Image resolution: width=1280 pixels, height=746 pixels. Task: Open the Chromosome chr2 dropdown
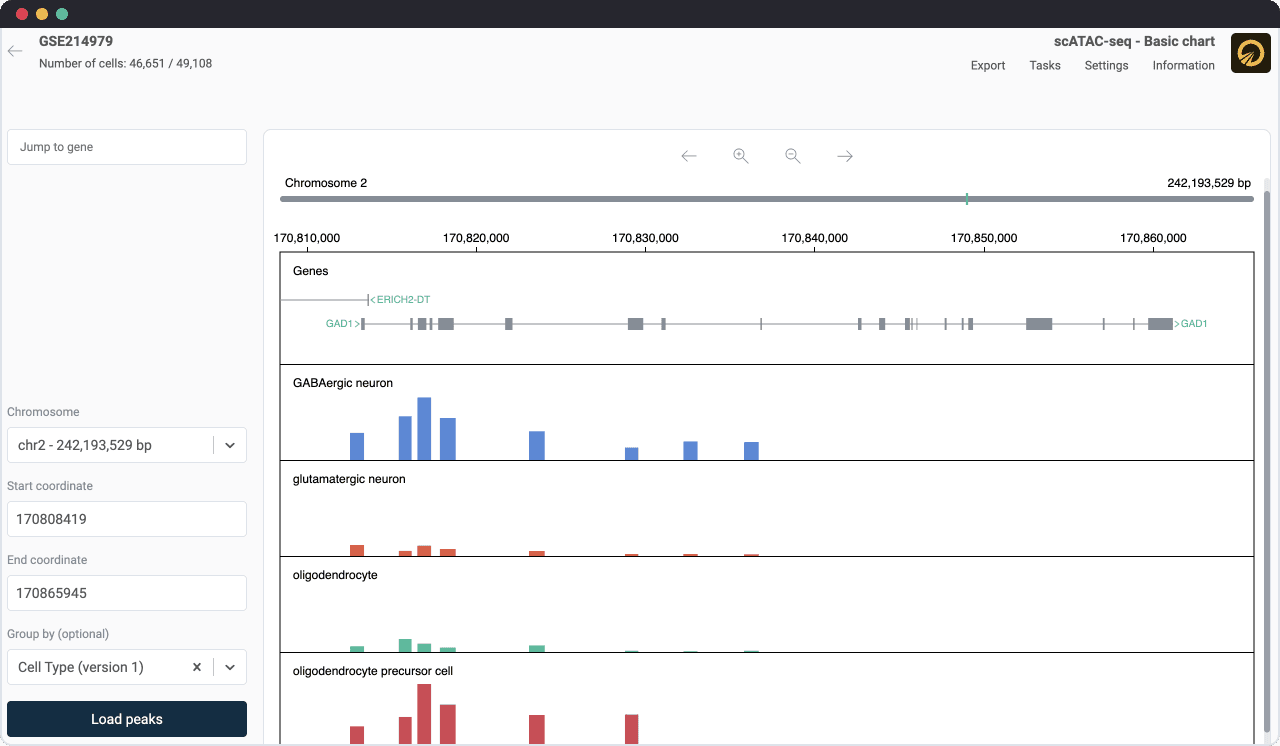(x=229, y=445)
